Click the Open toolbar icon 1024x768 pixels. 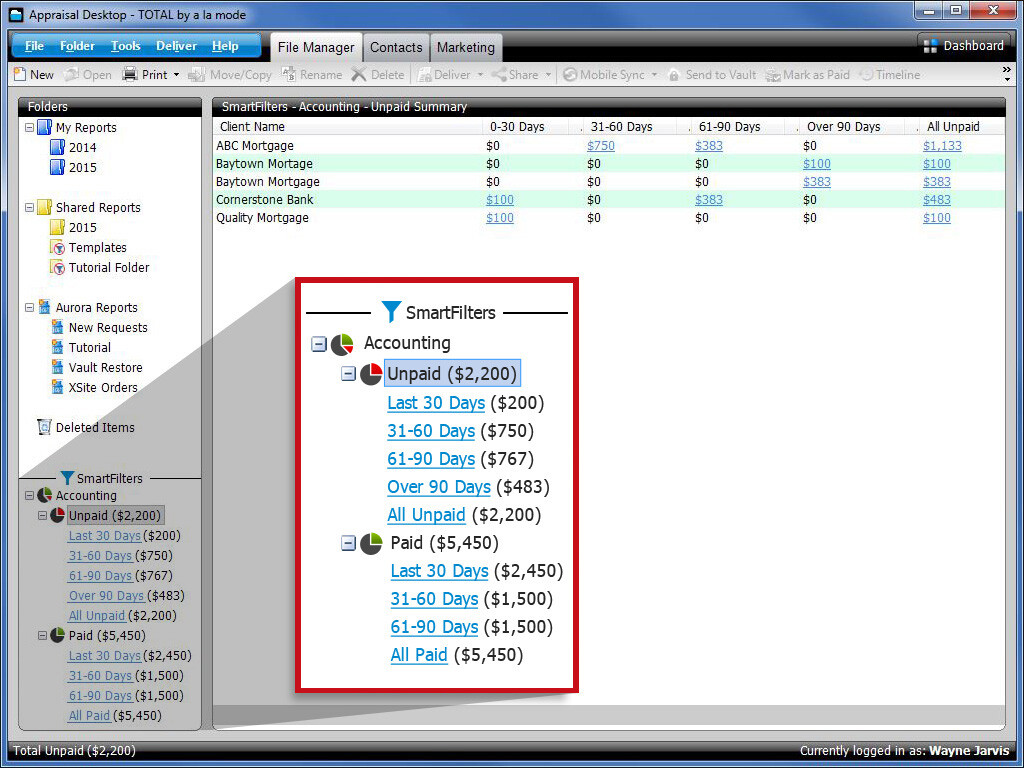pos(71,74)
